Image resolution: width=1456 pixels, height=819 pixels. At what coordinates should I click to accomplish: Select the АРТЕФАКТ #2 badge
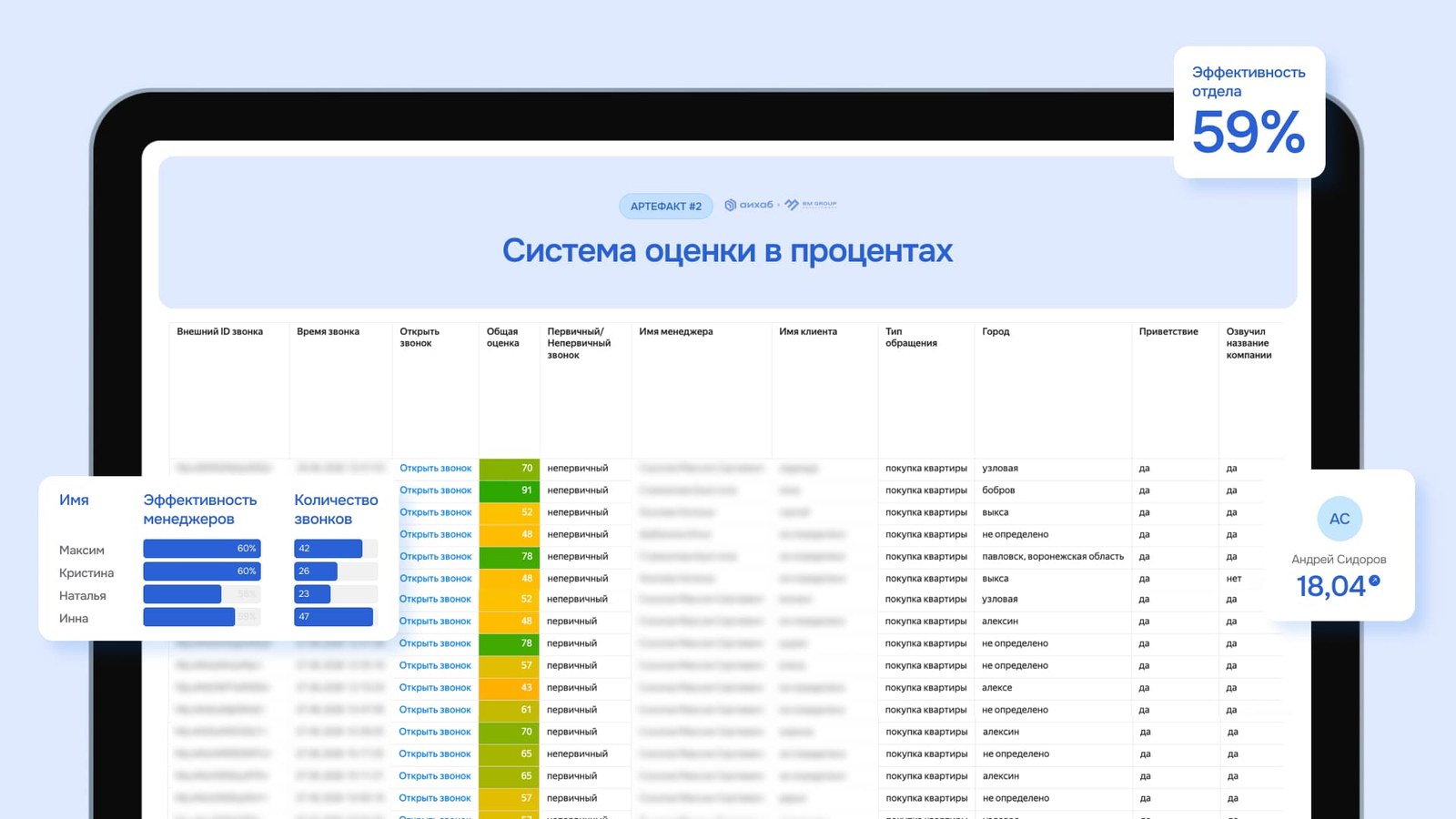tap(666, 207)
